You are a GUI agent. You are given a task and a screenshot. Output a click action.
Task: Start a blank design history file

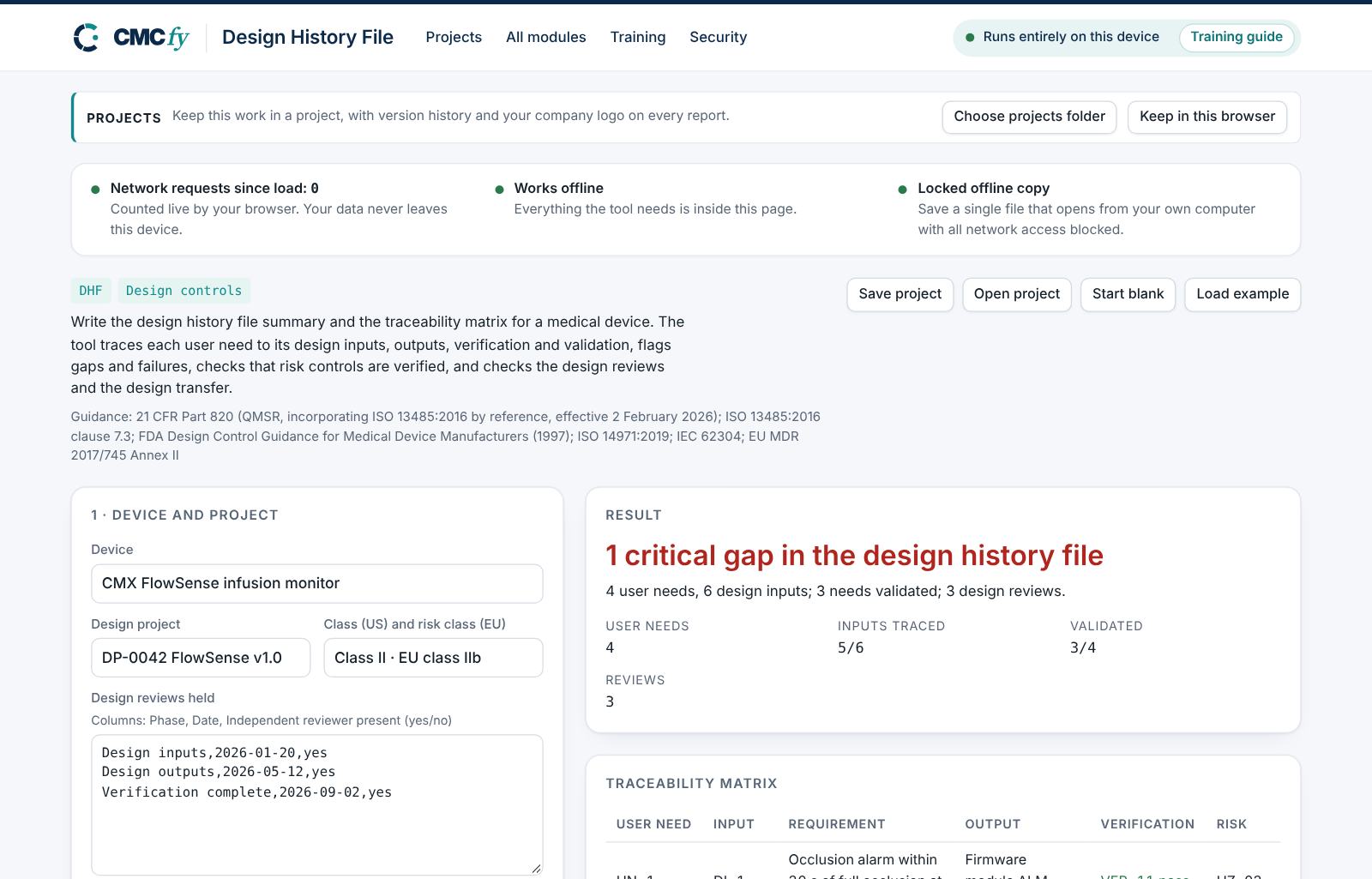coord(1128,294)
